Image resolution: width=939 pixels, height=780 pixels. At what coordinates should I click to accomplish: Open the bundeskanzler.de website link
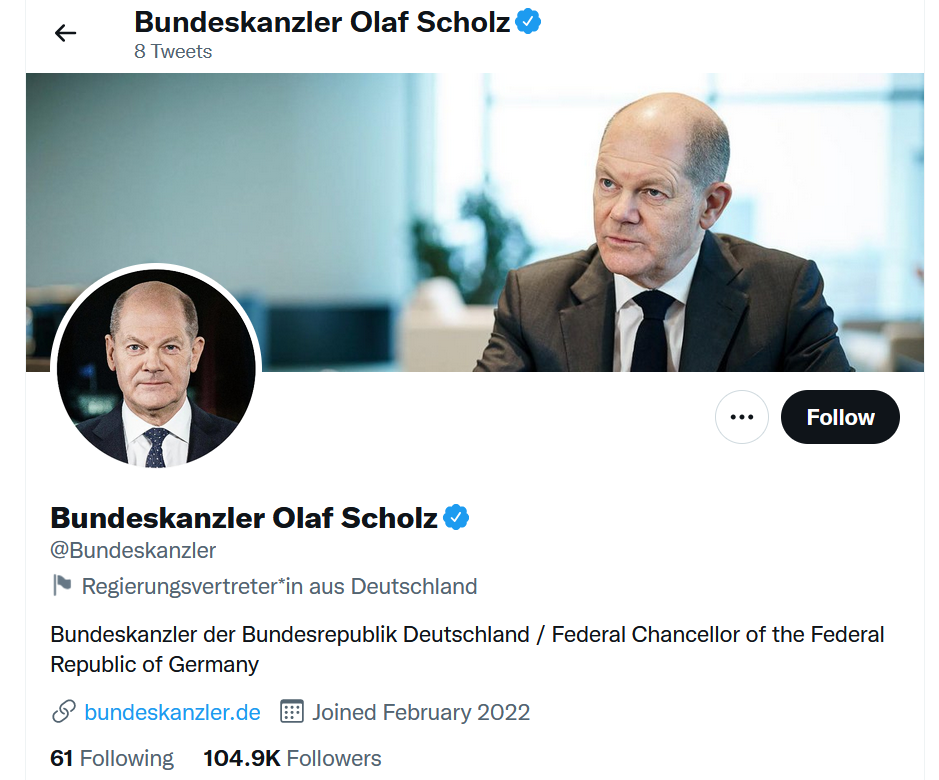click(172, 712)
